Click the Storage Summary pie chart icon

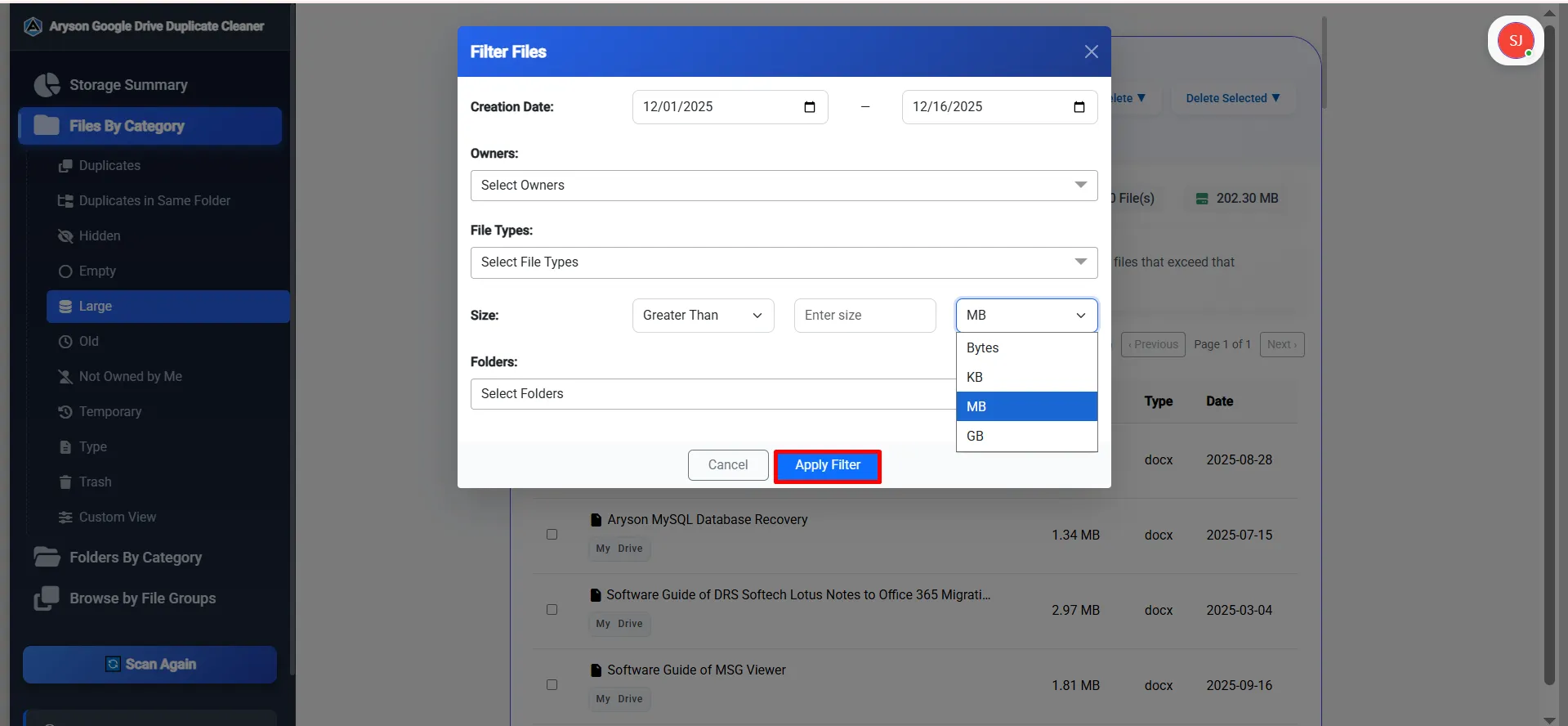[x=47, y=85]
